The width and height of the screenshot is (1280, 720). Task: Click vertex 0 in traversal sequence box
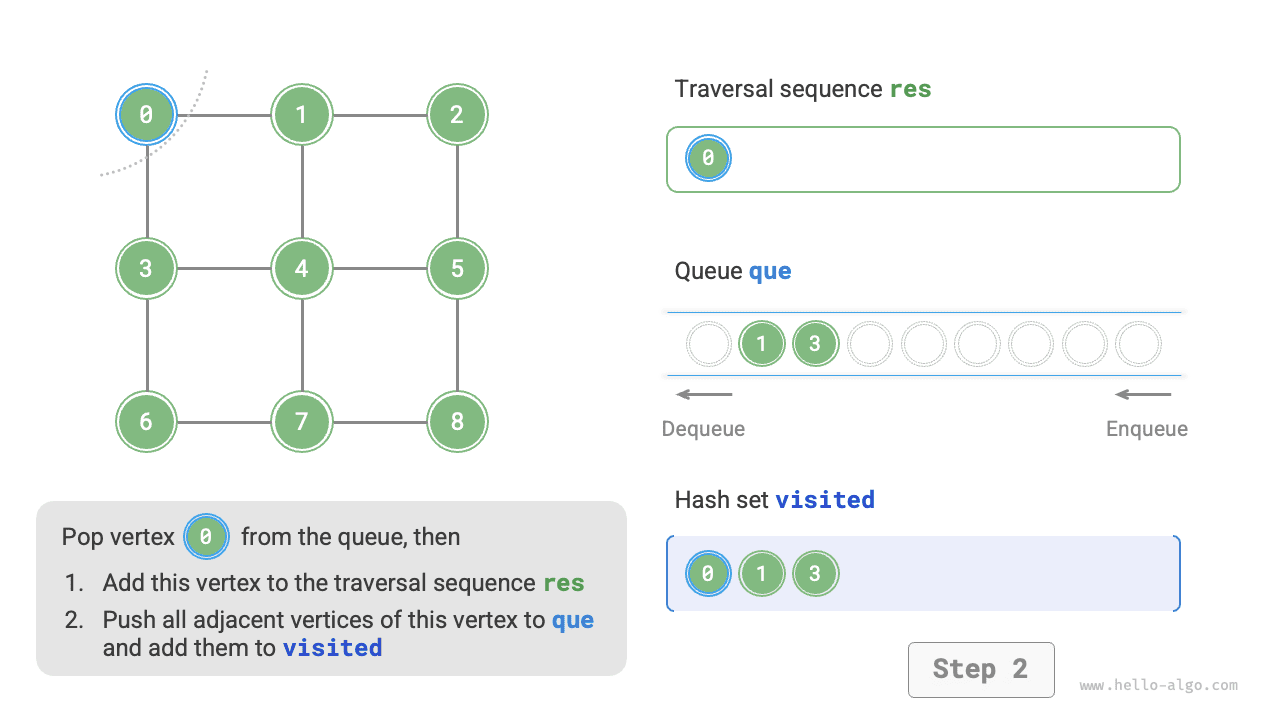(708, 158)
